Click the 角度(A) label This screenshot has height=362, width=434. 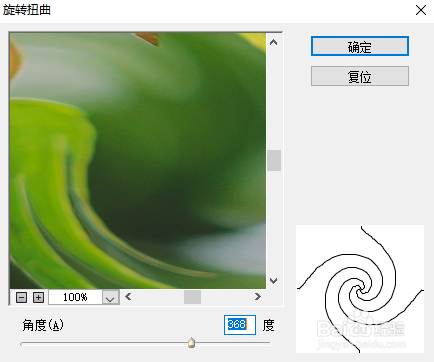[43, 325]
